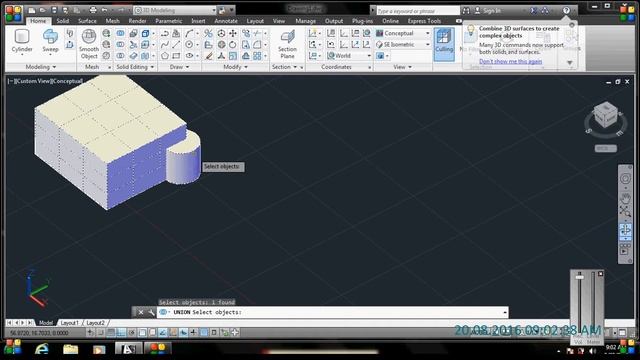The image size is (640, 360).
Task: Toggle Infer Constraints in status bar
Action: click(91, 333)
